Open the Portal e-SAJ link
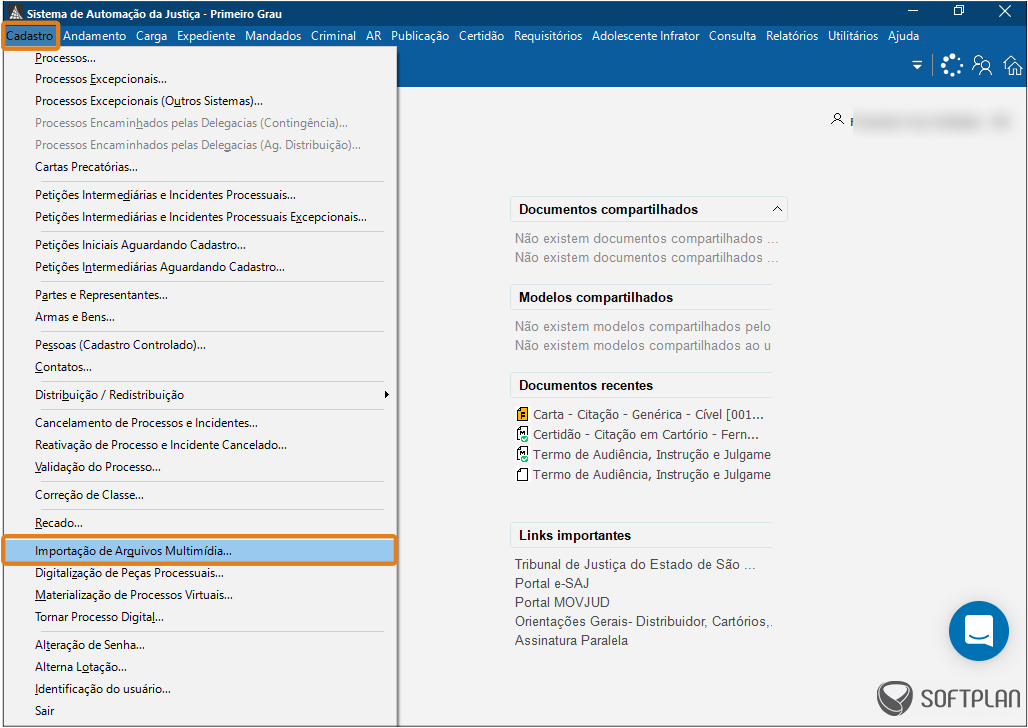This screenshot has height=728, width=1028. click(551, 584)
